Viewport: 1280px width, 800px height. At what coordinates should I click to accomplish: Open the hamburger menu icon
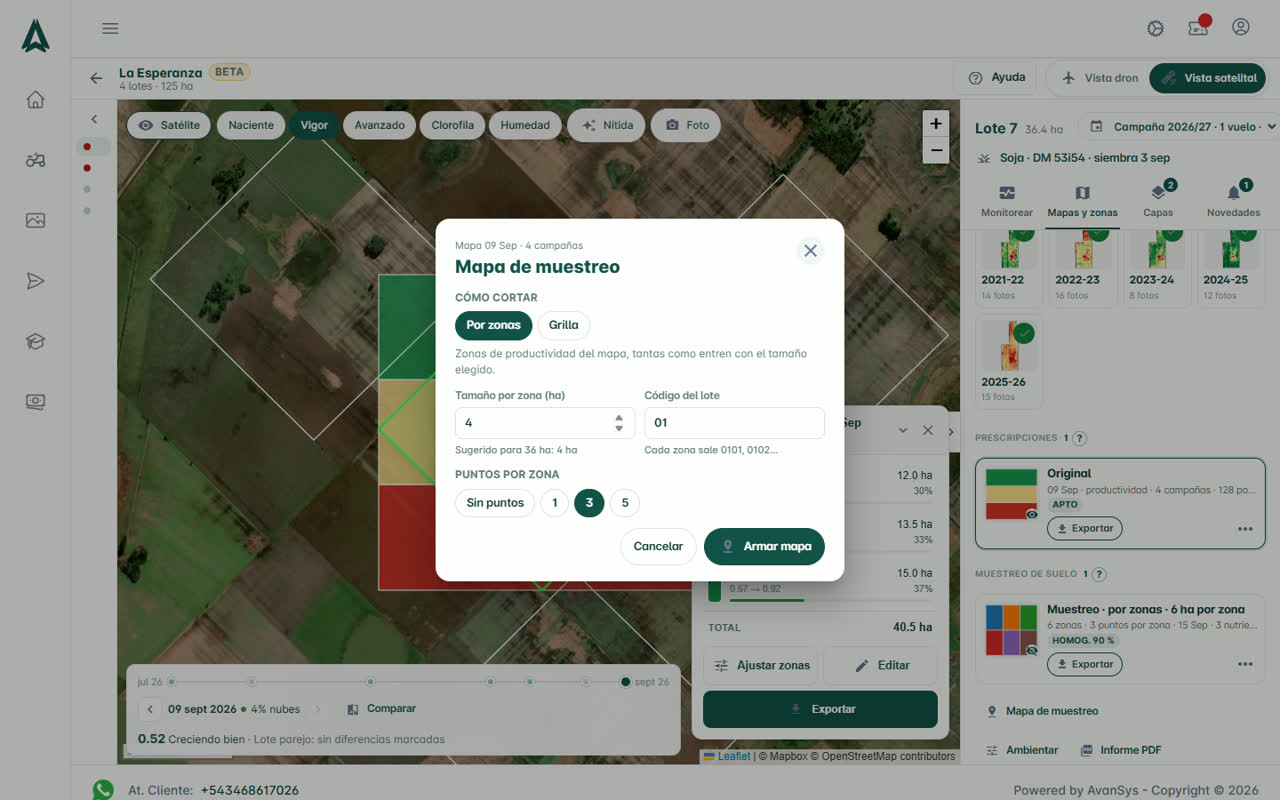110,28
